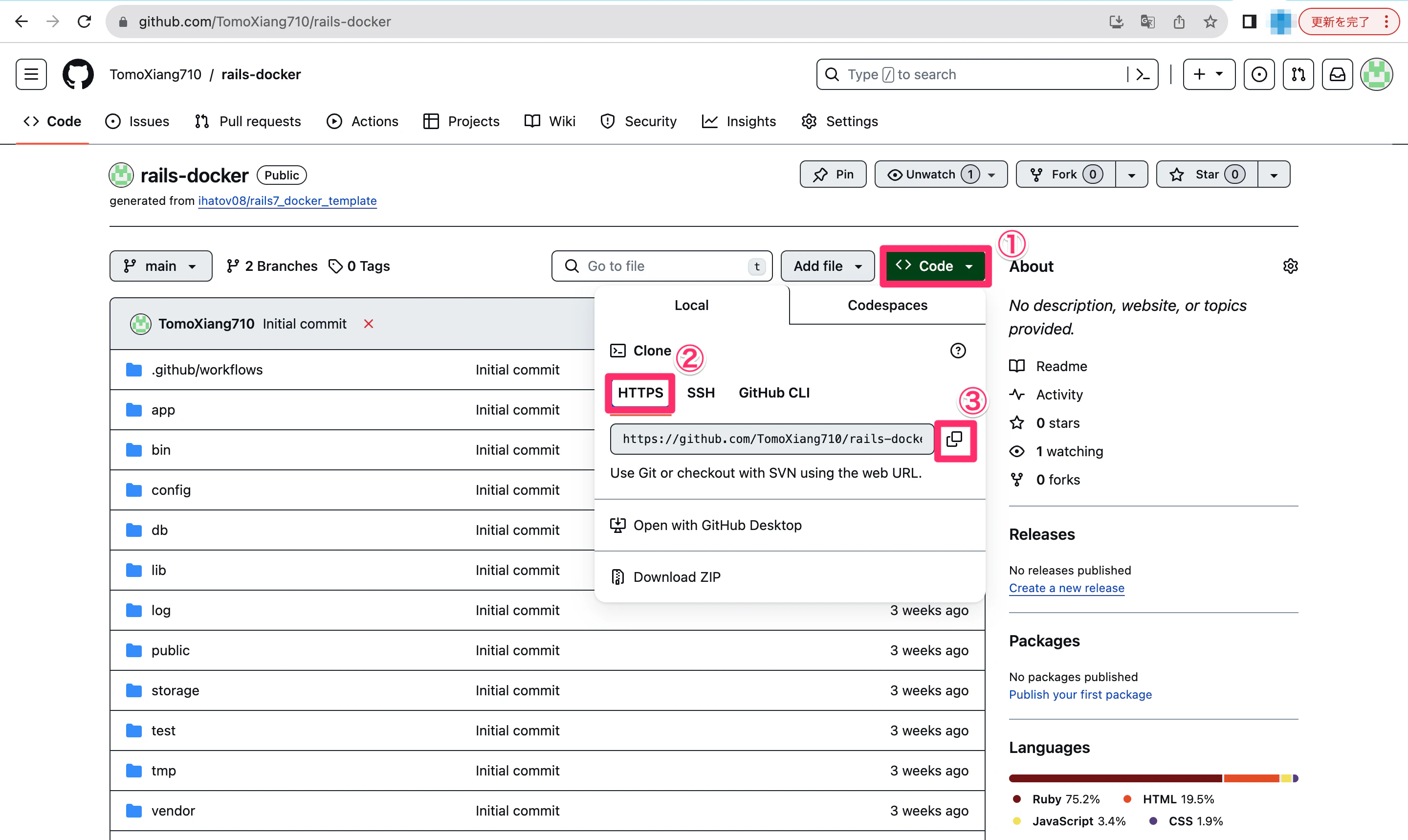Open the Fork options dropdown arrow
1408x840 pixels.
[x=1132, y=175]
